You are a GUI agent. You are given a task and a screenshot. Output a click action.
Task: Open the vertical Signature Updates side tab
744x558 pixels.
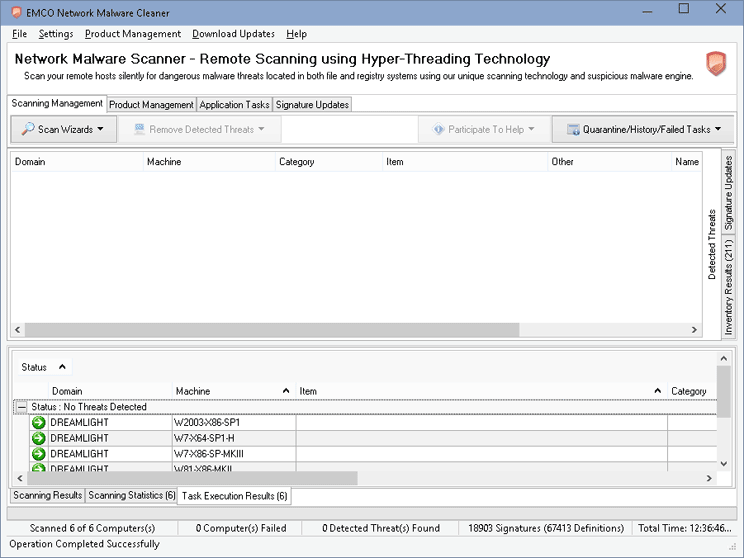coord(728,192)
